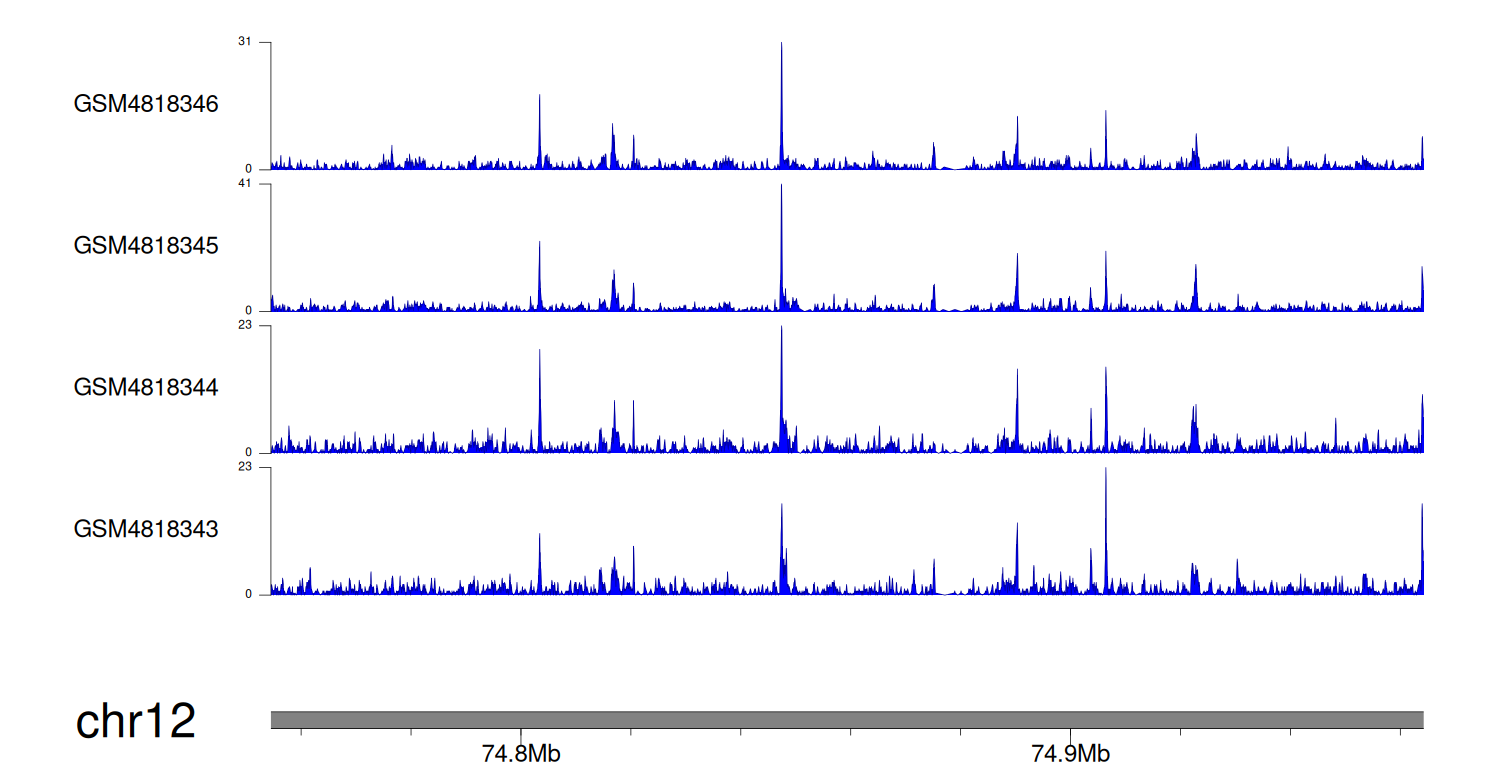Image resolution: width=1500 pixels, height=780 pixels.
Task: Click y-axis maximum value 31
Action: (245, 42)
